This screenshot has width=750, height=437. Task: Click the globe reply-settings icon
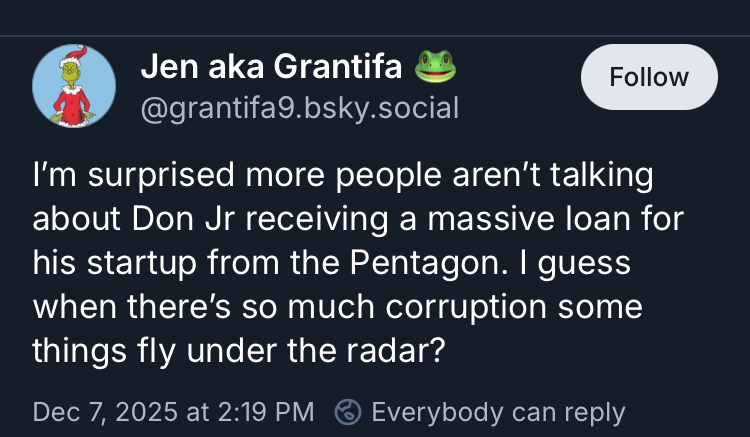pos(348,412)
